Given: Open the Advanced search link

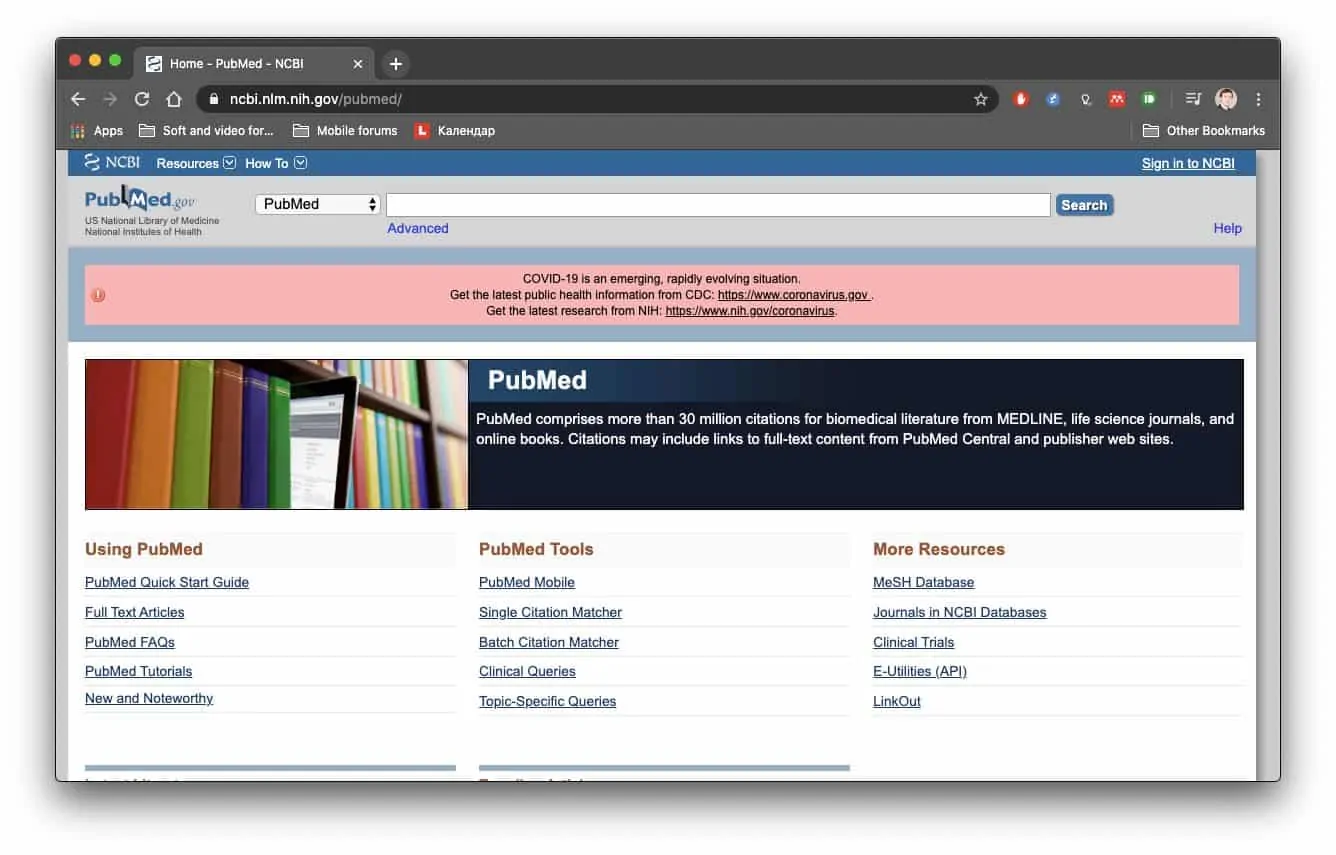Looking at the screenshot, I should pyautogui.click(x=418, y=228).
